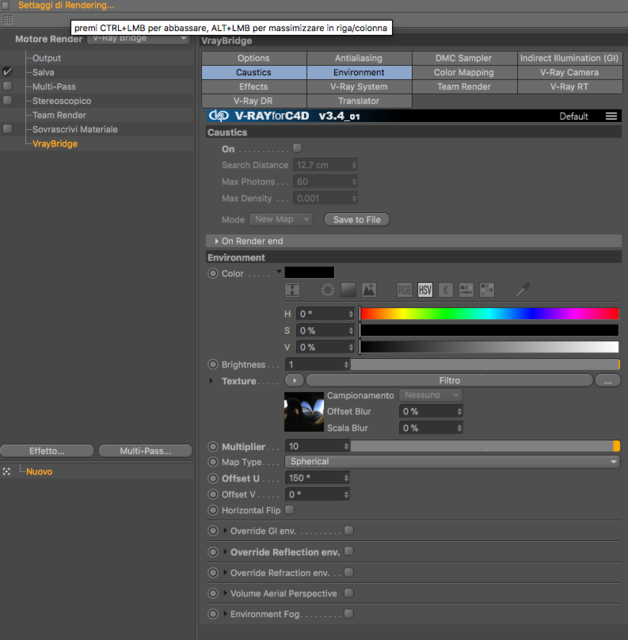Viewport: 628px width, 640px height.
Task: Click the black Environment Color swatch
Action: pyautogui.click(x=309, y=272)
